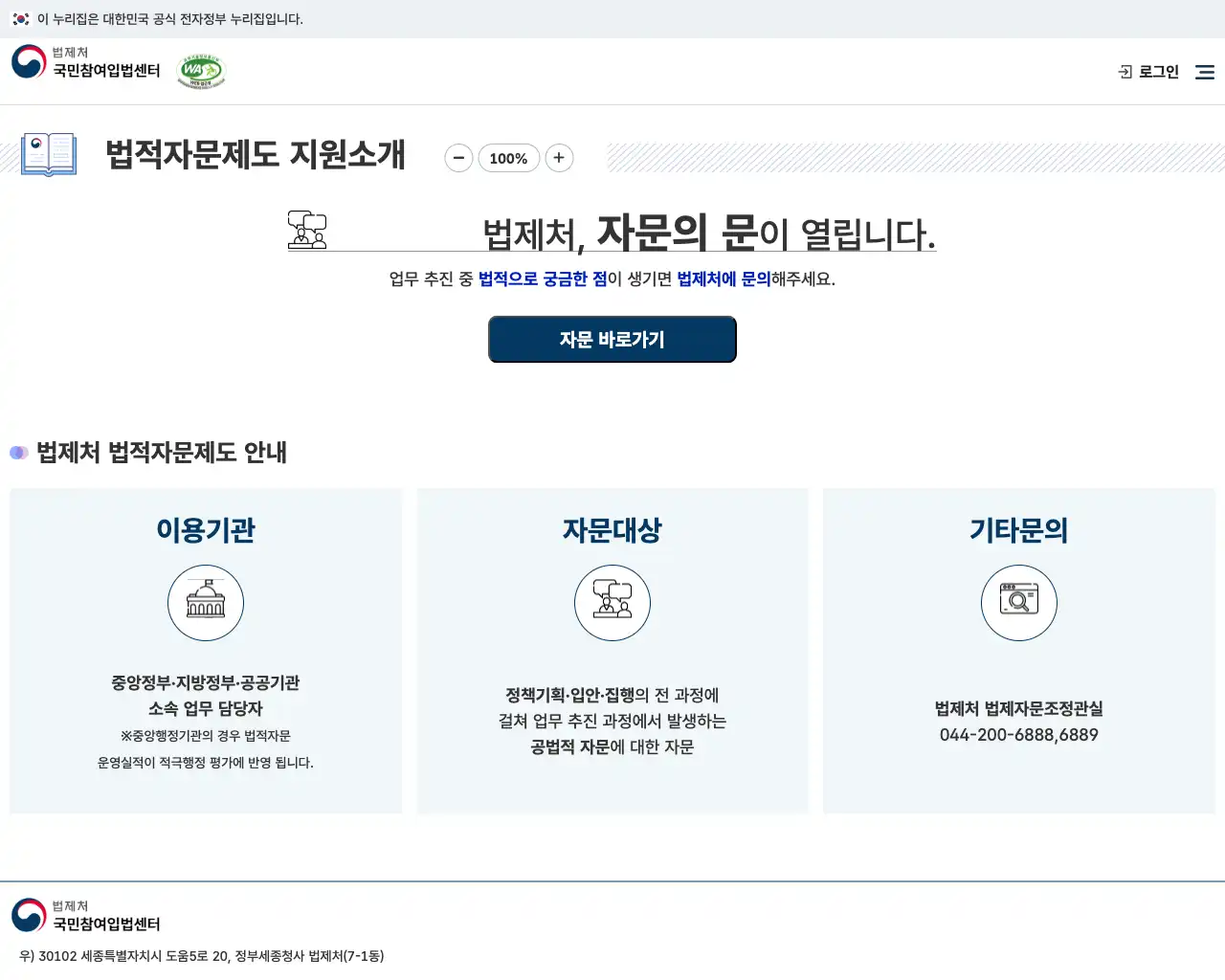Screen dimensions: 1225x980
Task: Click the 이용기관 card heading
Action: pos(206,530)
